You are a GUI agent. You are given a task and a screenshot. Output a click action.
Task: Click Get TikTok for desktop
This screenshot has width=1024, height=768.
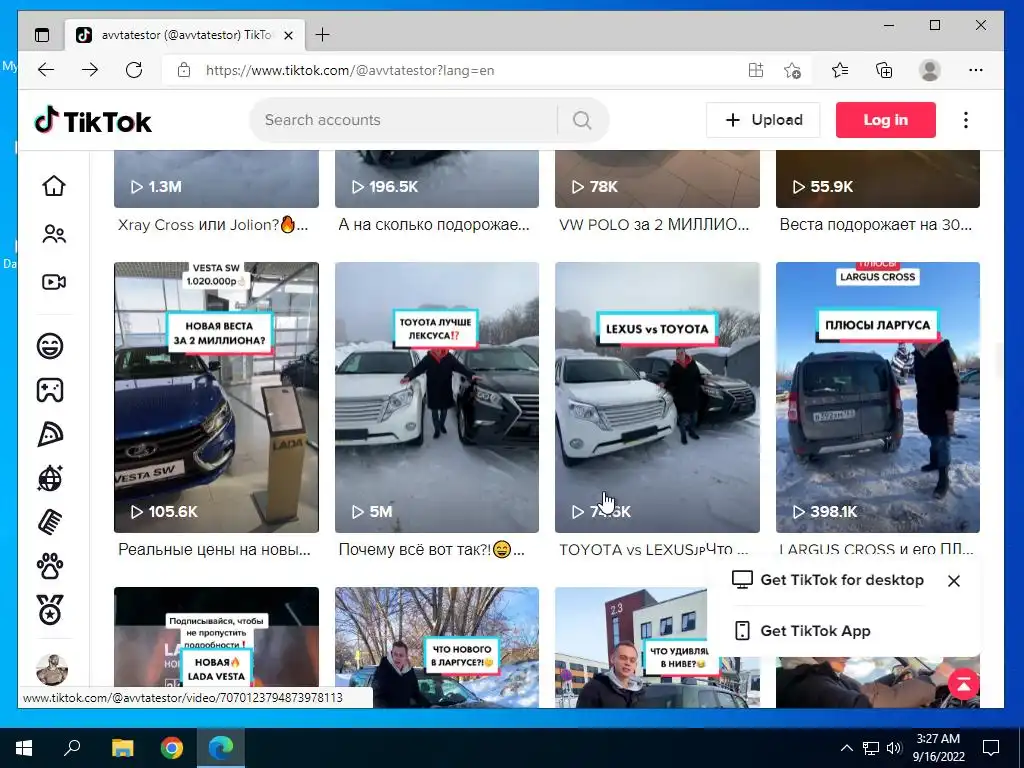[x=828, y=580]
